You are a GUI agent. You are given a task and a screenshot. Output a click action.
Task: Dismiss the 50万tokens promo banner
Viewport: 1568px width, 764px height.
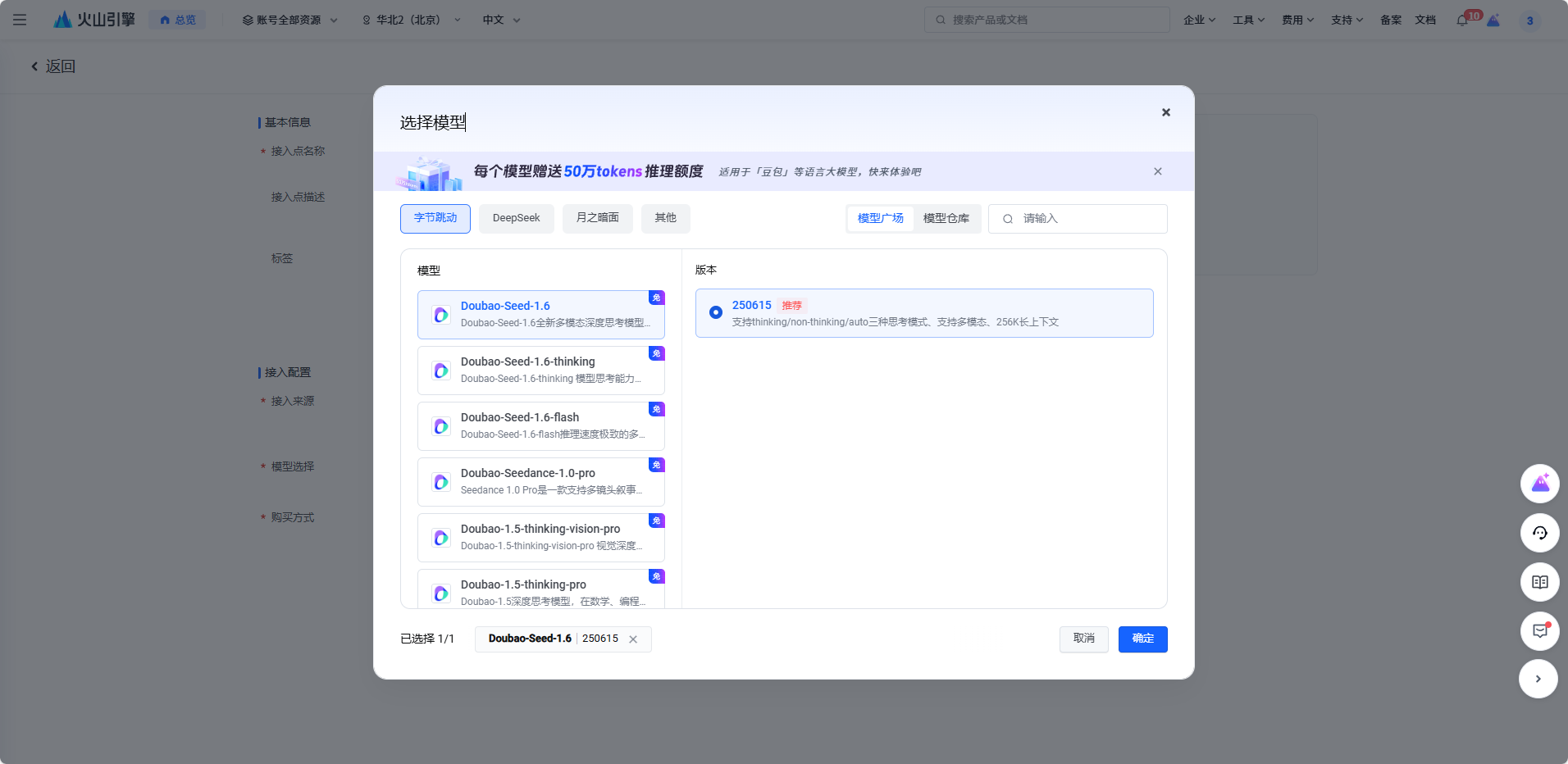[1158, 171]
